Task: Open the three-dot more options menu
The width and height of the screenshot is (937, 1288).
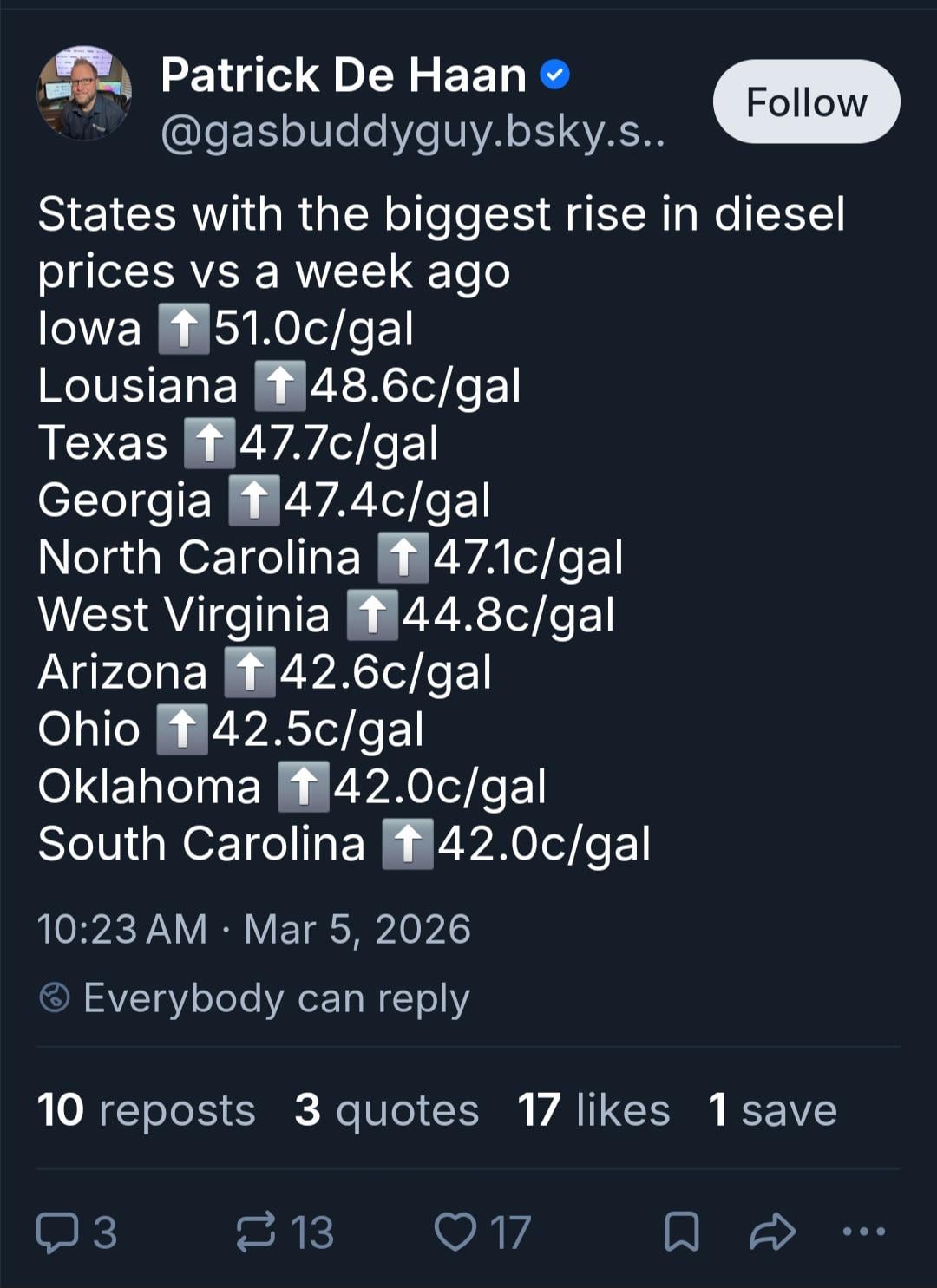Action: (864, 1232)
